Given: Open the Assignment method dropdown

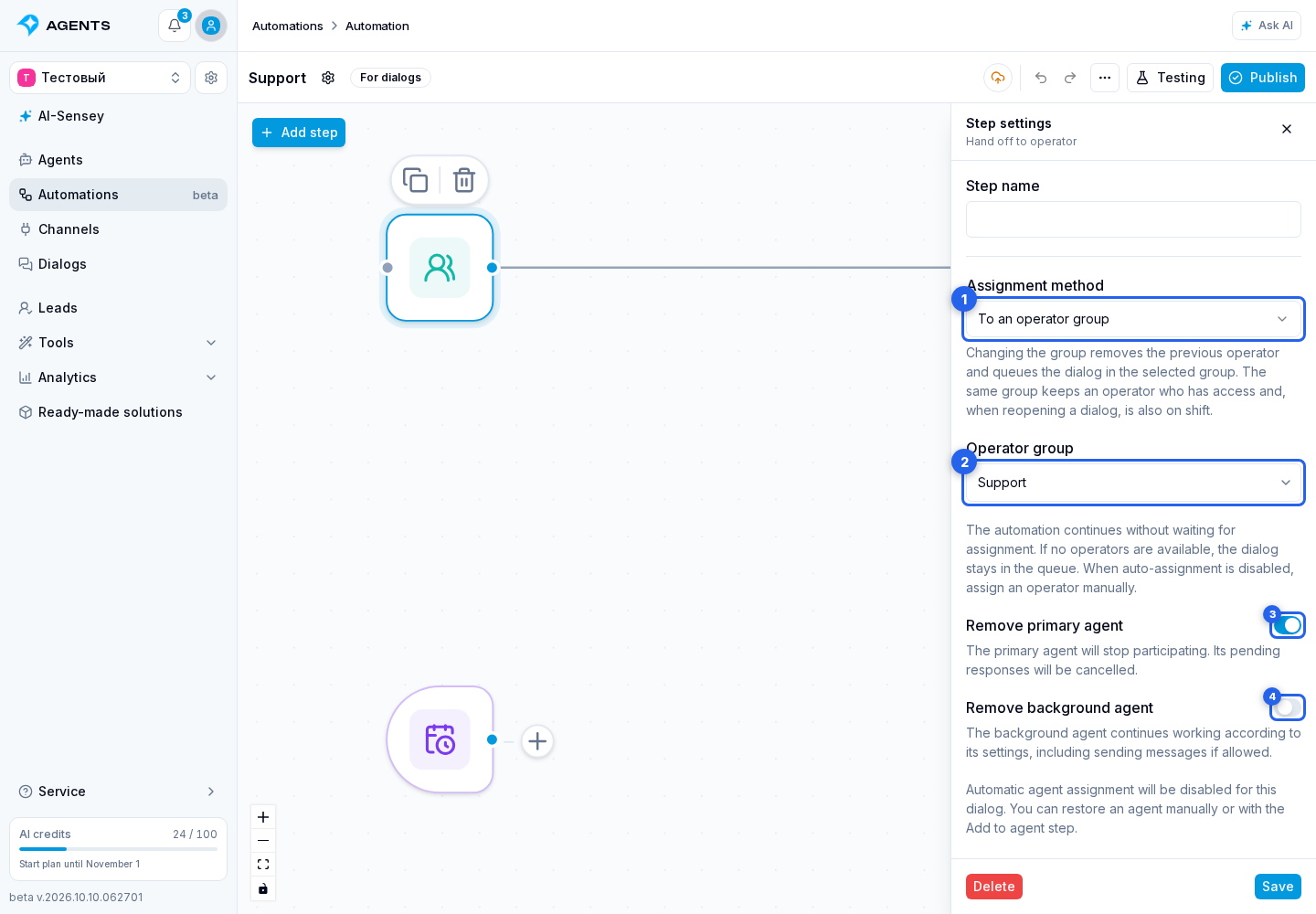Looking at the screenshot, I should pyautogui.click(x=1133, y=319).
